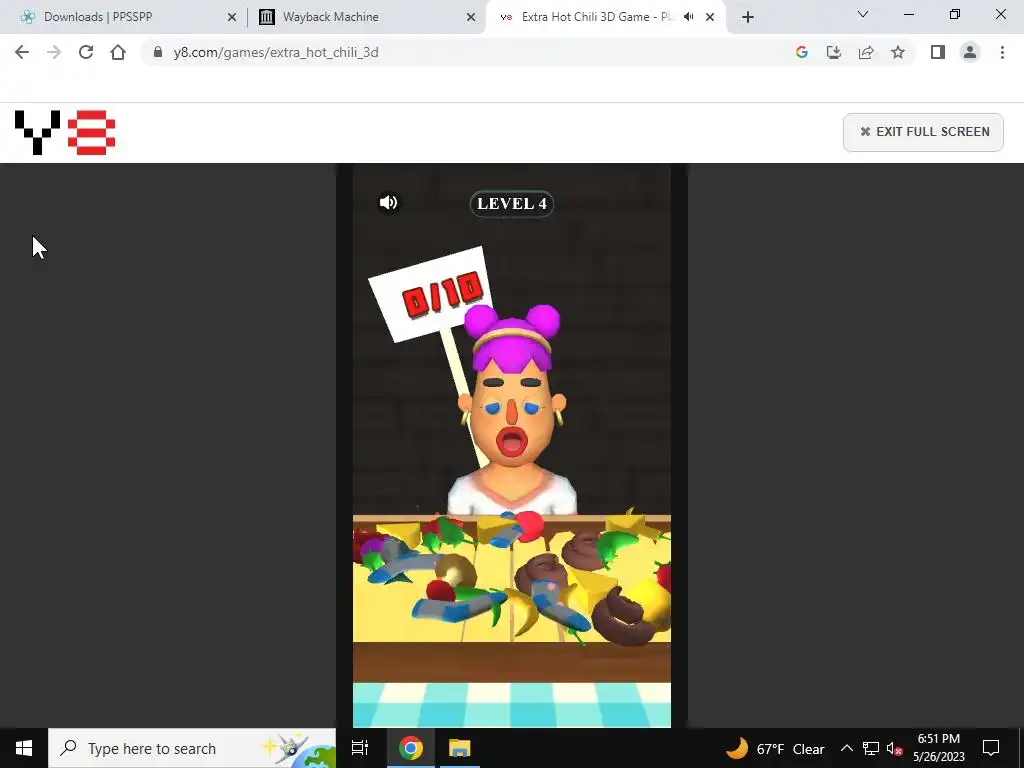The image size is (1024, 768).
Task: Open the Y8 logo home link
Action: point(65,133)
